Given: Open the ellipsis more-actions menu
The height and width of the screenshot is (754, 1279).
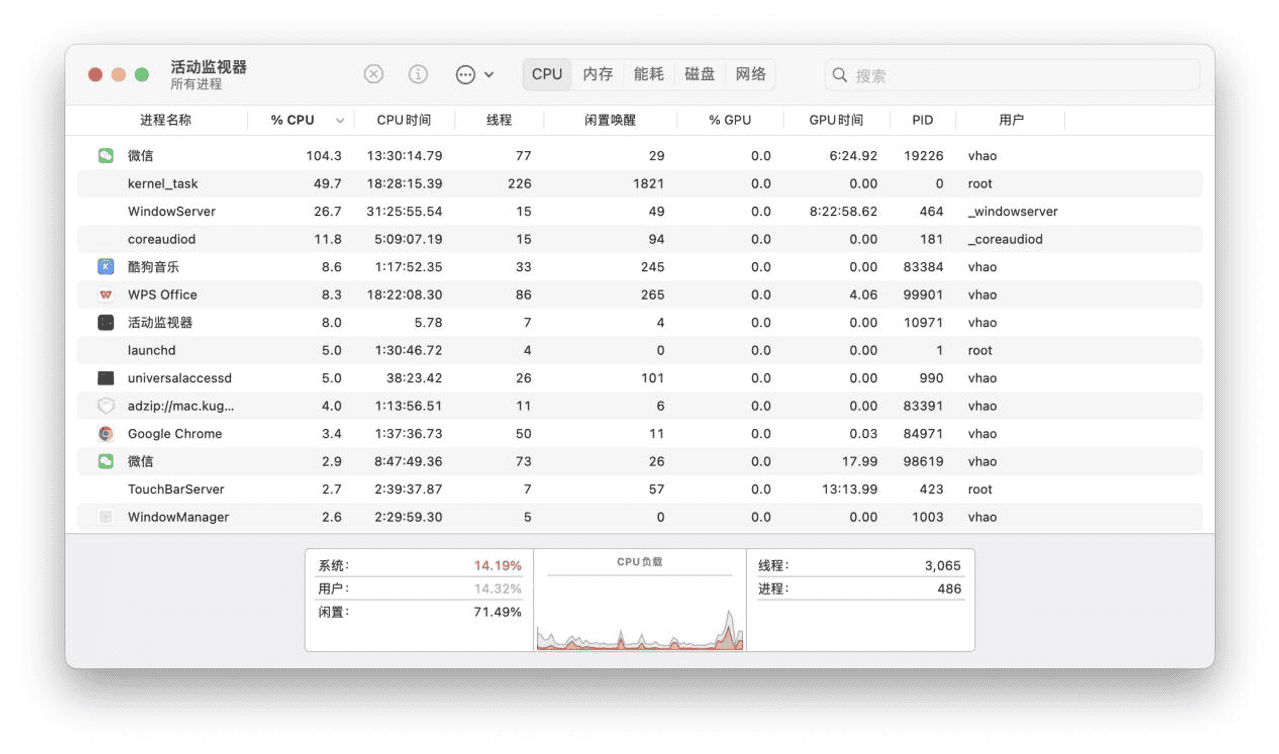Looking at the screenshot, I should [x=475, y=74].
